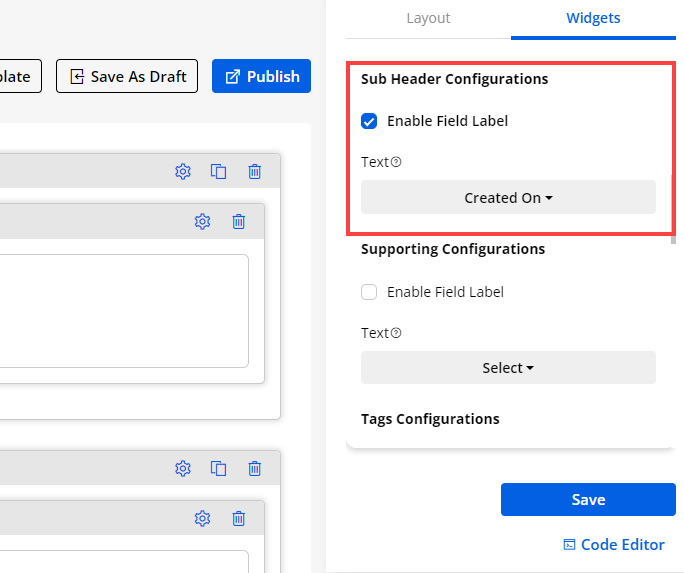The image size is (684, 573).
Task: Click the Save As Draft button
Action: pyautogui.click(x=127, y=76)
